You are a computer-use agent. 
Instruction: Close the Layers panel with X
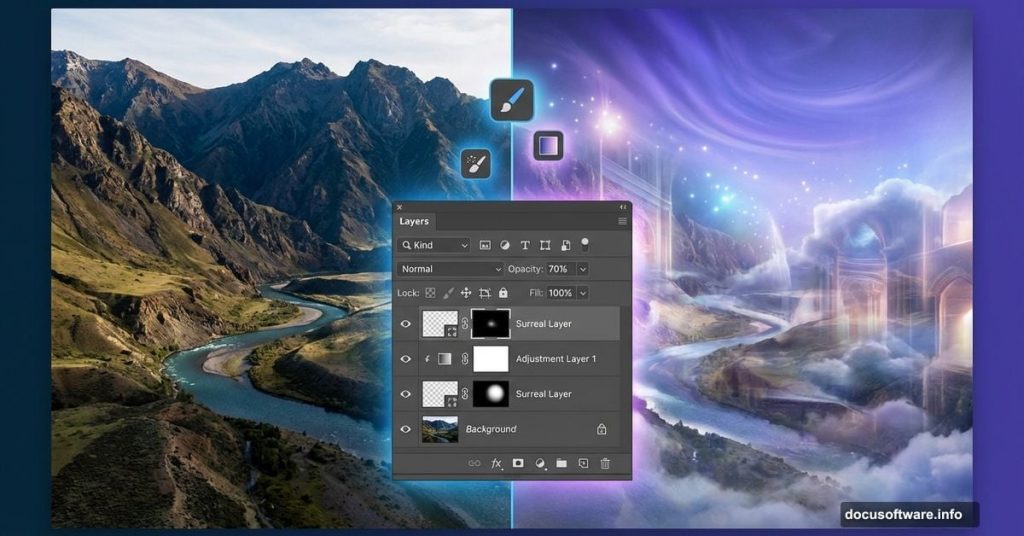point(400,207)
